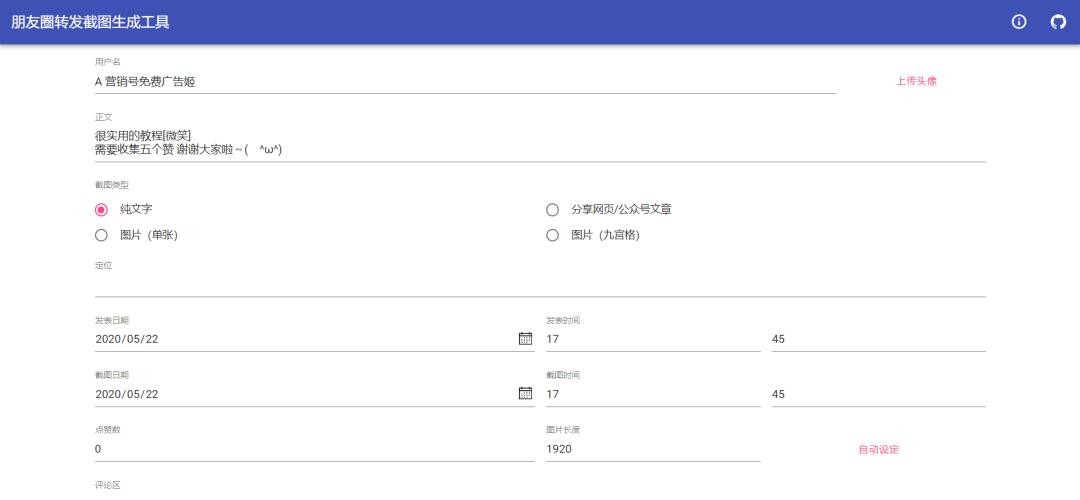This screenshot has width=1080, height=500.
Task: Click the 截图时间 hour field
Action: 652,394
